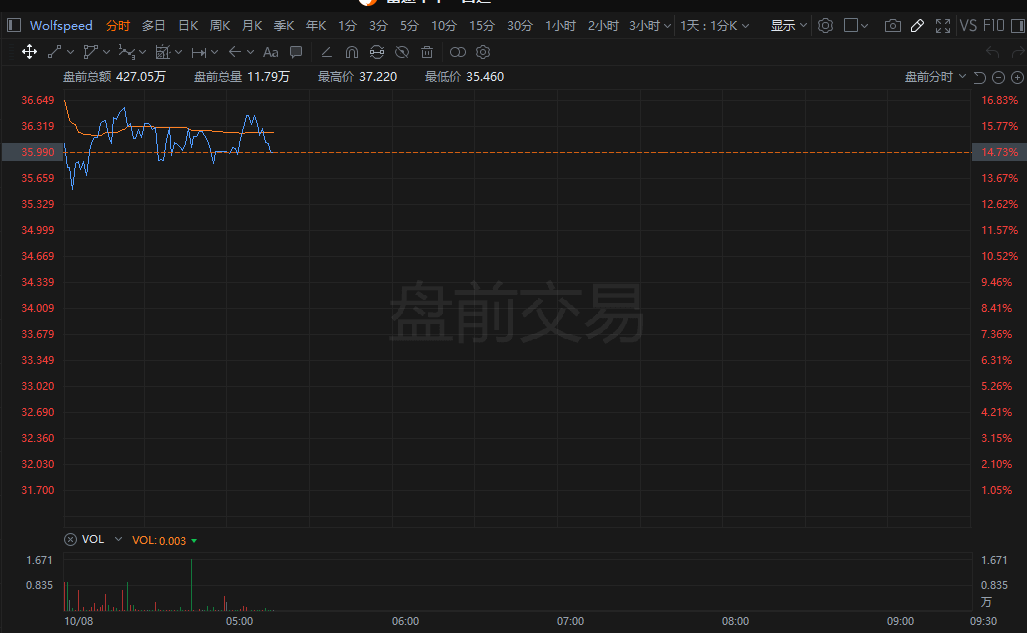1027x633 pixels.
Task: Open chart settings gear in top bar
Action: 825,26
